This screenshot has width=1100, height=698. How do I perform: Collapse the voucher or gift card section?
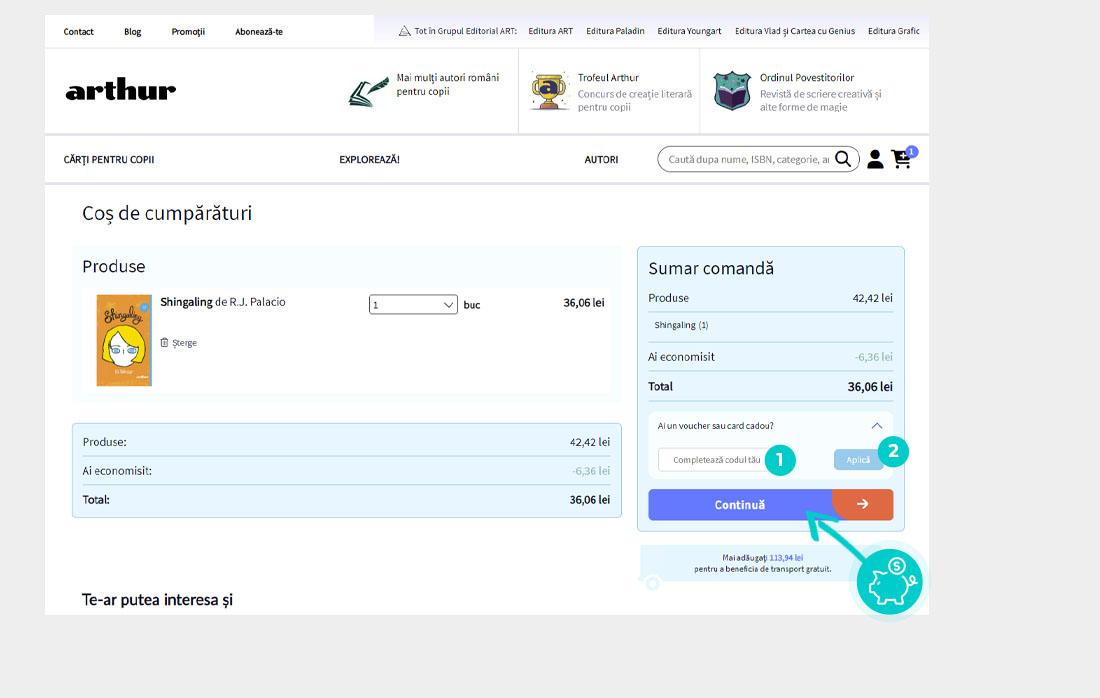[x=877, y=425]
